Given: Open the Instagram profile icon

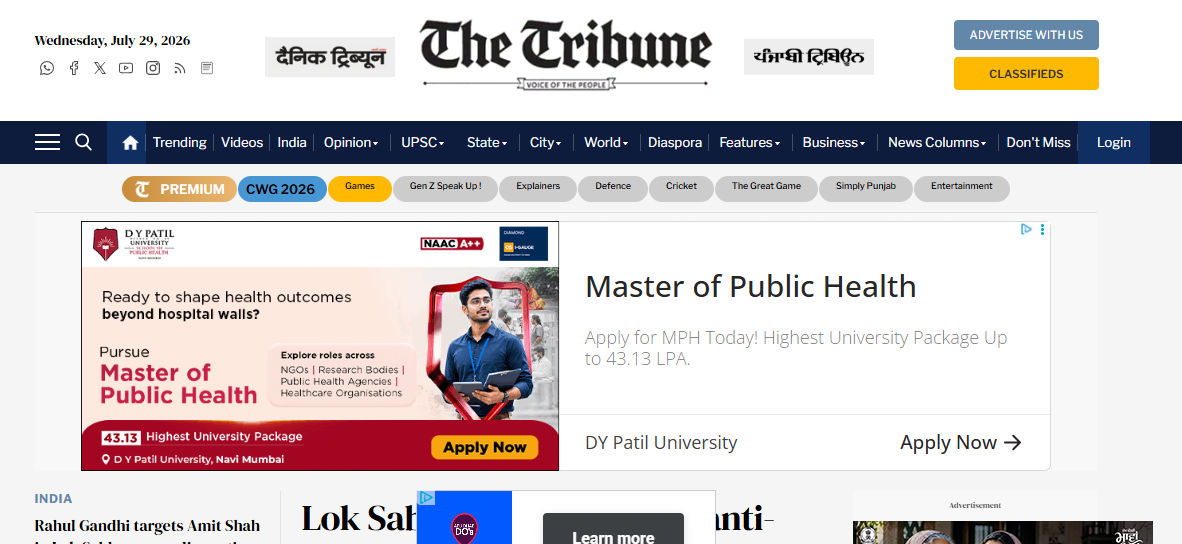Looking at the screenshot, I should pos(153,68).
